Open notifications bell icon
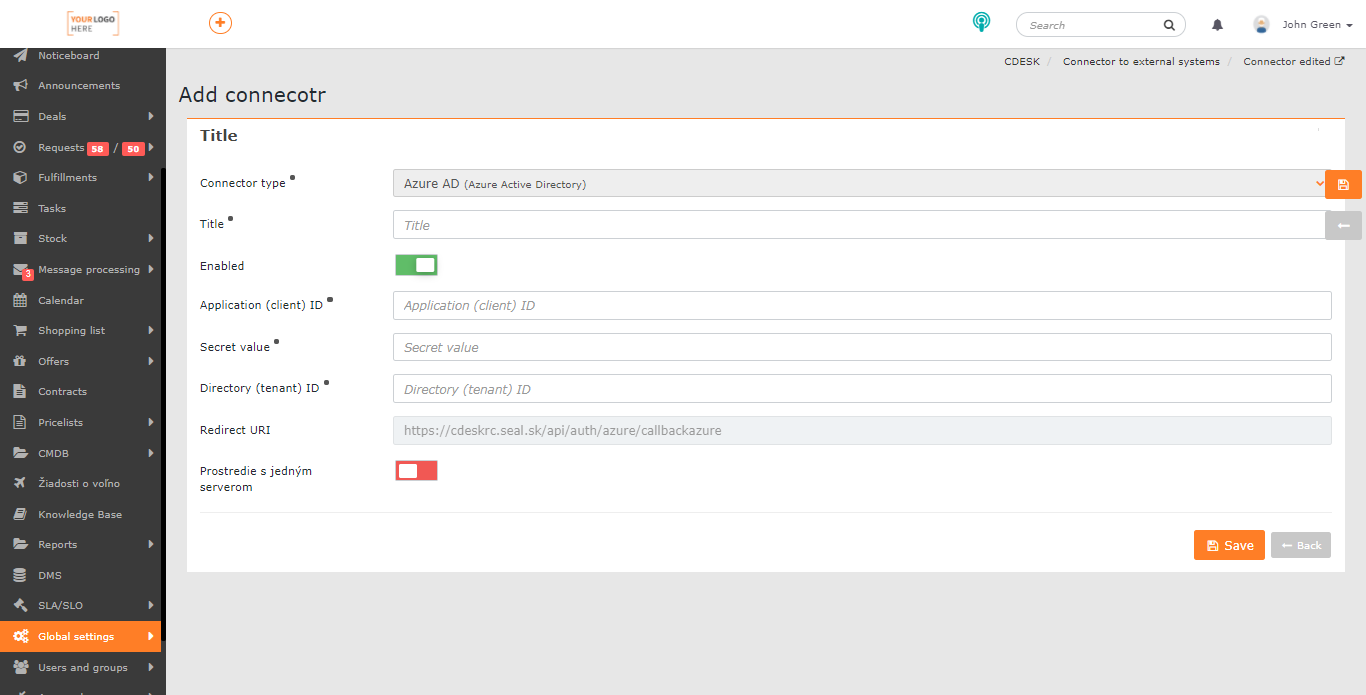Viewport: 1366px width, 695px height. (x=1217, y=25)
